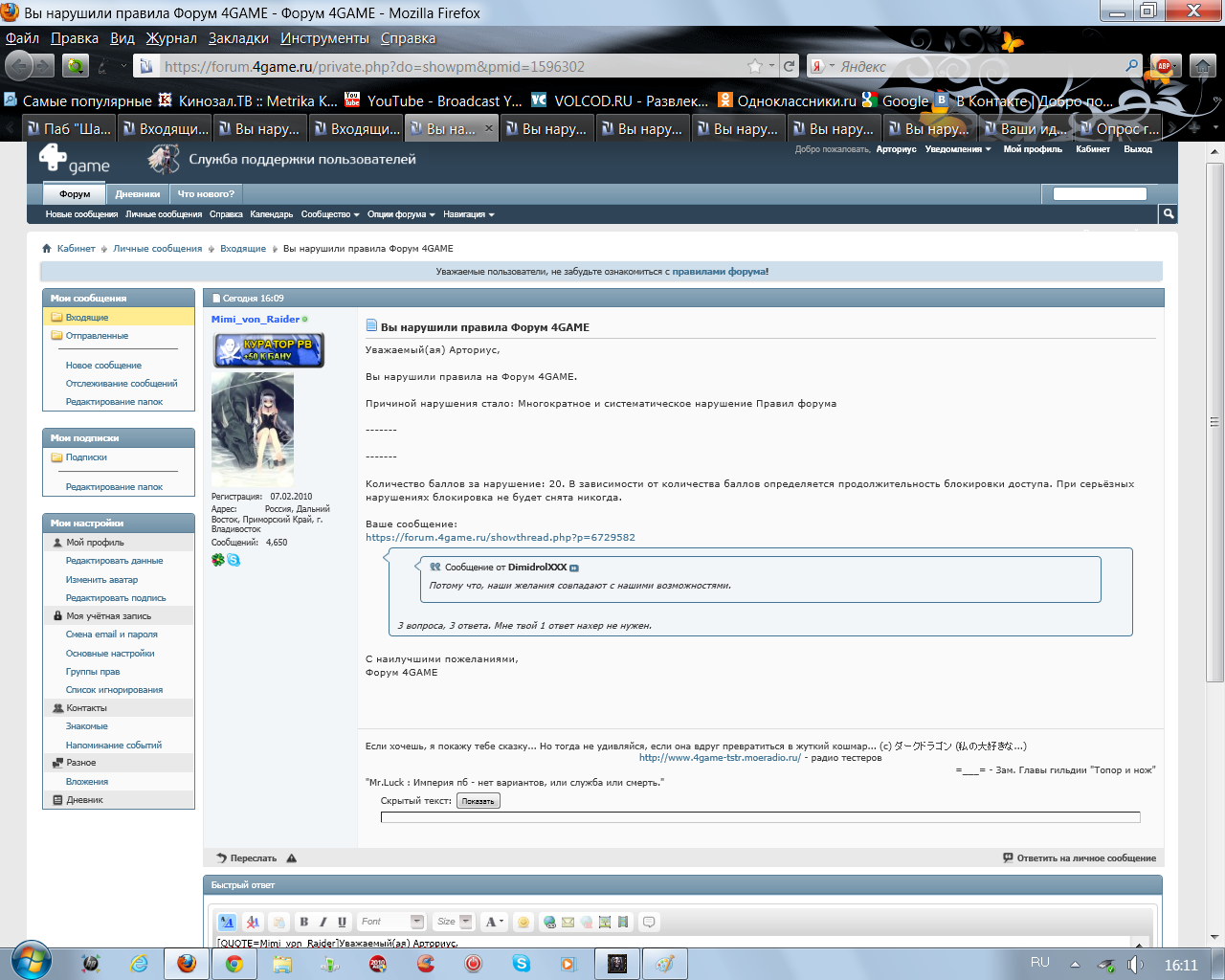Image resolution: width=1225 pixels, height=980 pixels.
Task: Open the правилами форума link
Action: coord(719,272)
